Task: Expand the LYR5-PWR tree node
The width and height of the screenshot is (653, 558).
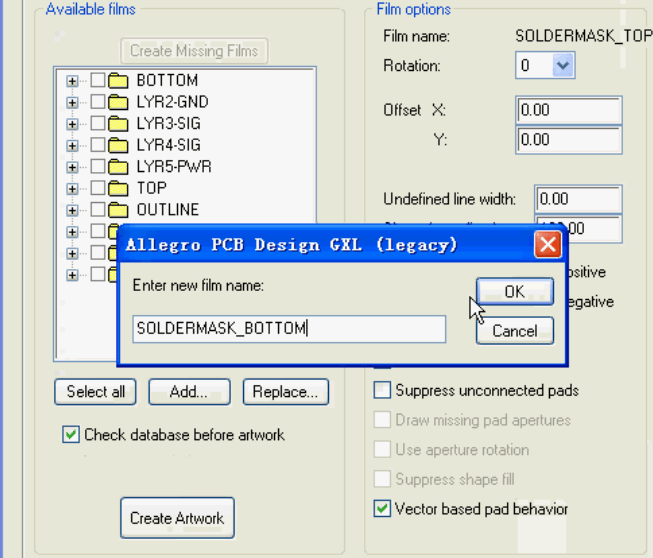Action: [72, 167]
